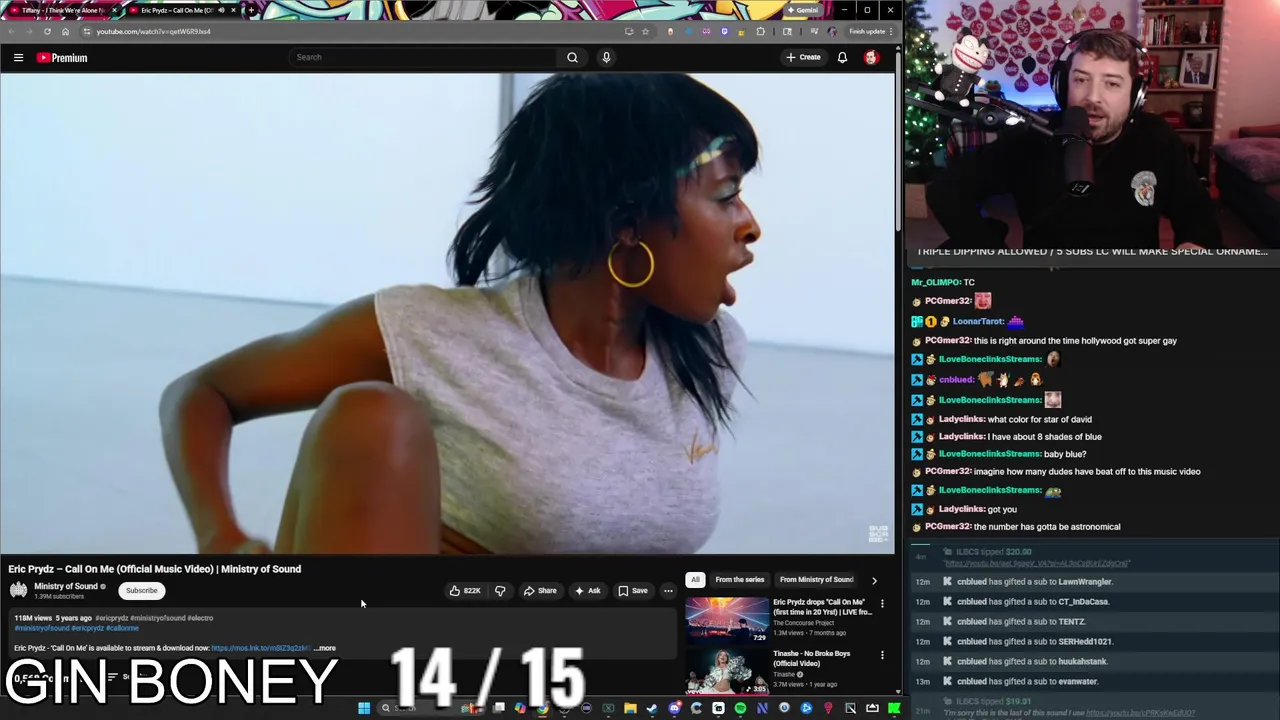The height and width of the screenshot is (720, 1280).
Task: Open Discord from the taskbar
Action: coord(674,708)
